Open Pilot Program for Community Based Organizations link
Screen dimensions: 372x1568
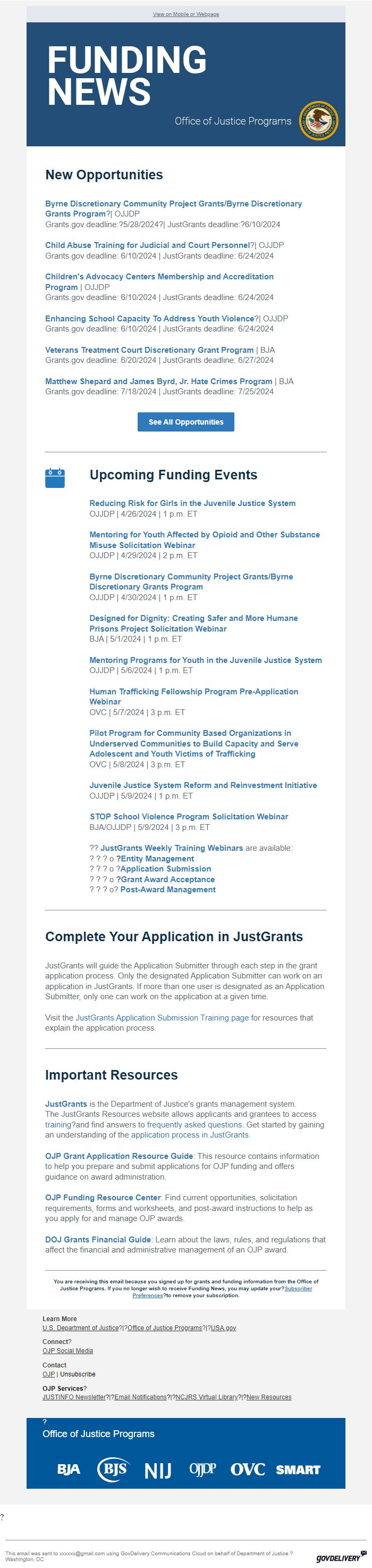[x=194, y=743]
